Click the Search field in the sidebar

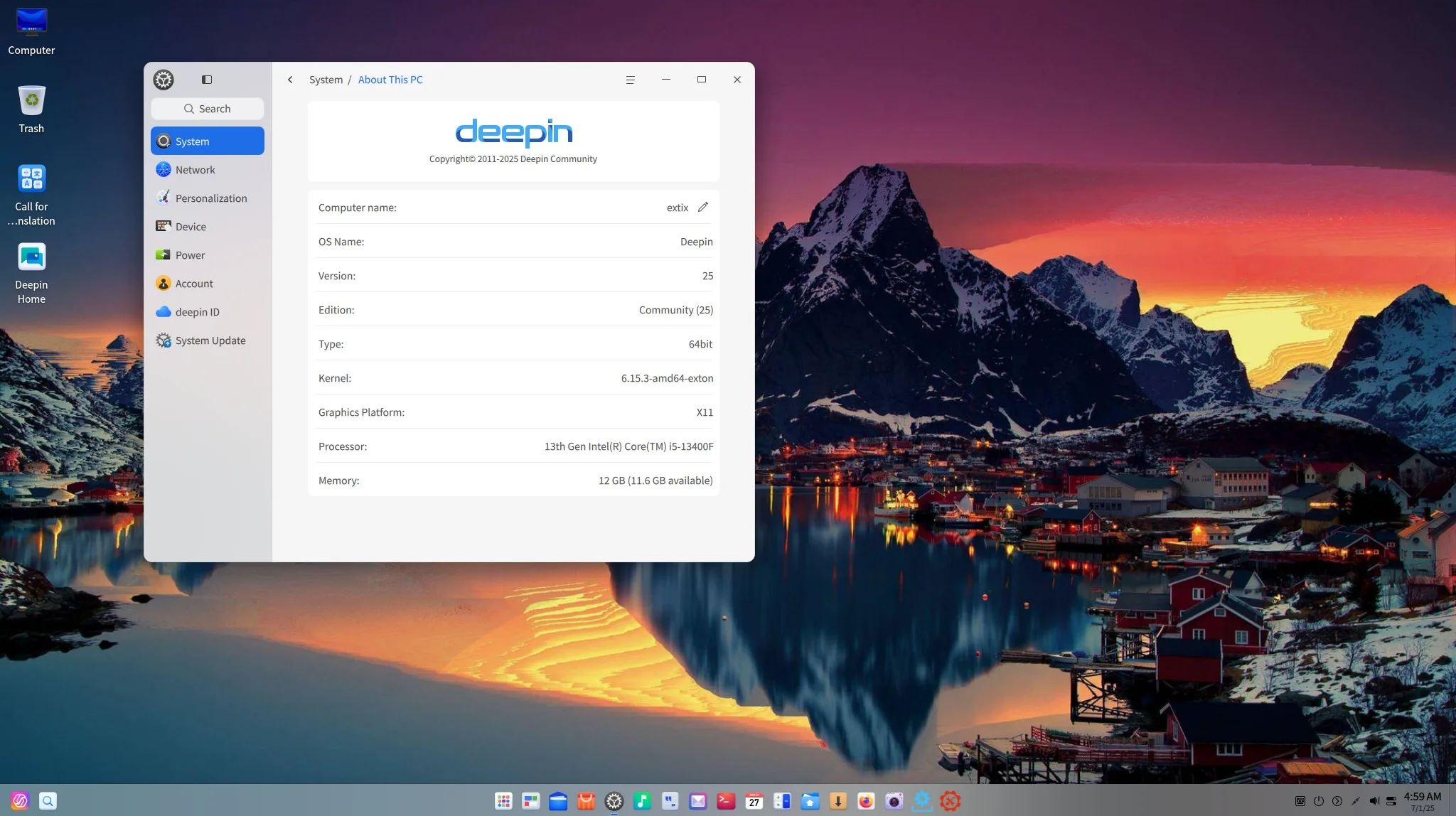(208, 109)
